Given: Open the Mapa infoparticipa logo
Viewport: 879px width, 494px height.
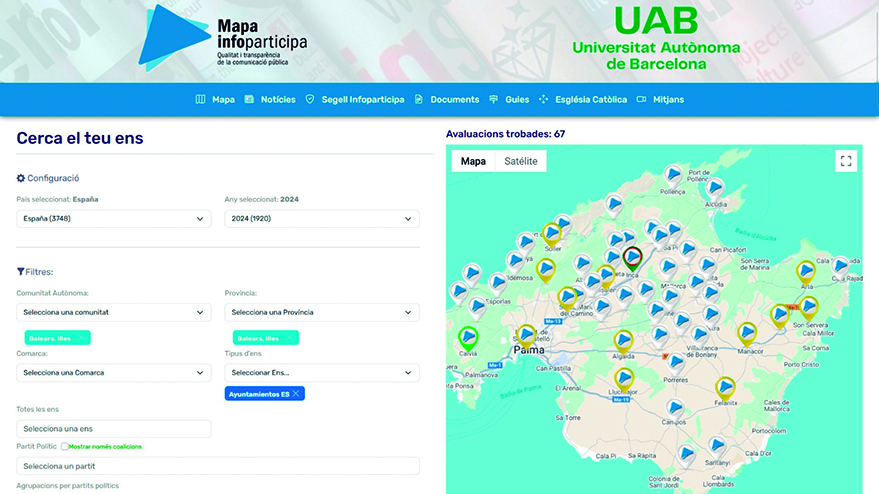Looking at the screenshot, I should point(223,40).
